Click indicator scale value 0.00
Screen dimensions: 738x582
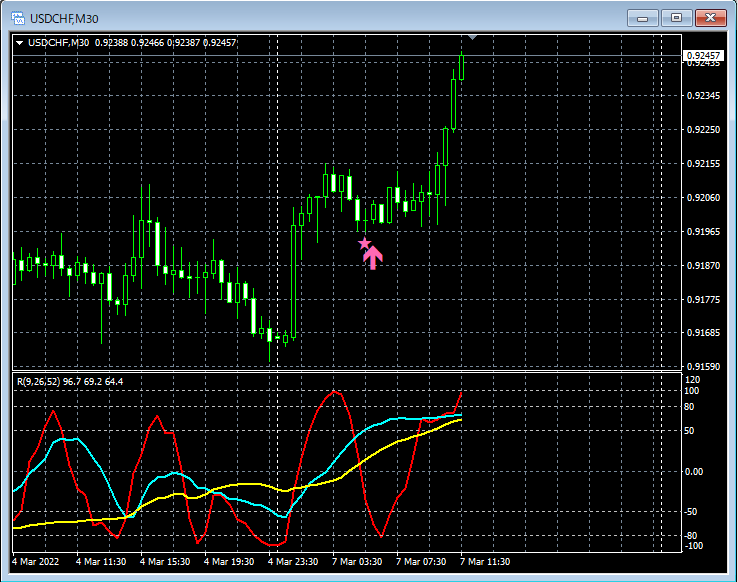(693, 472)
